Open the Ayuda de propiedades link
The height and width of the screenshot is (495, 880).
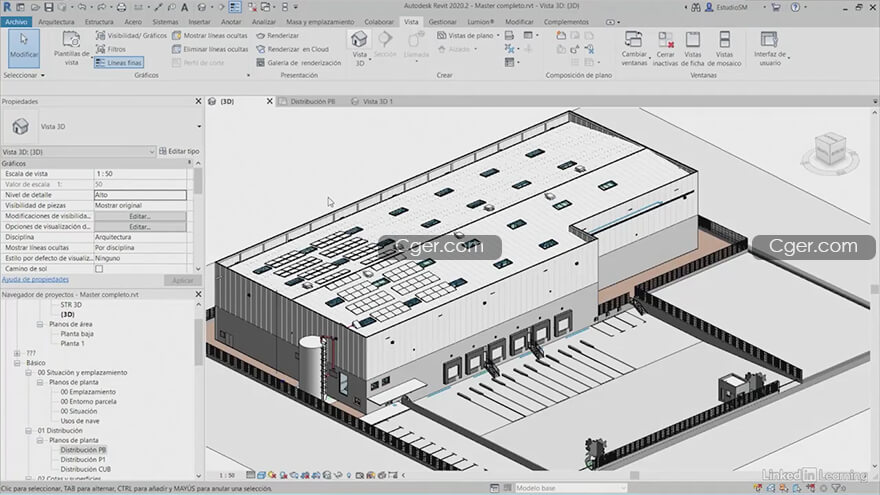point(36,280)
